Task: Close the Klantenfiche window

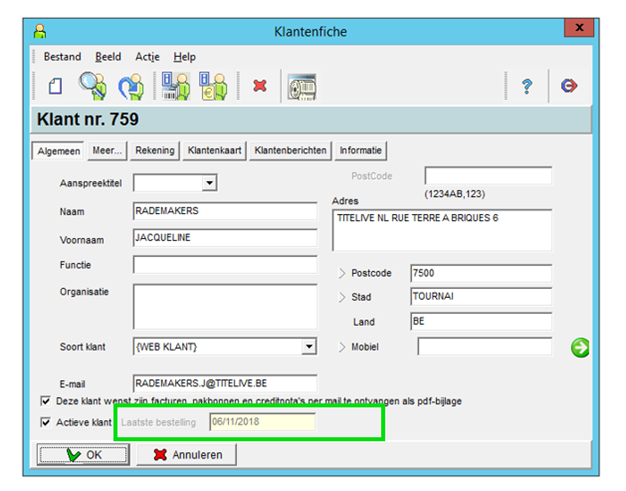Action: click(x=579, y=28)
